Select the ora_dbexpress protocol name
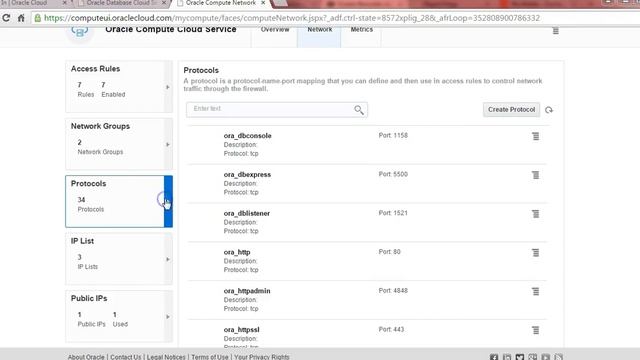The height and width of the screenshot is (360, 640). 247,174
